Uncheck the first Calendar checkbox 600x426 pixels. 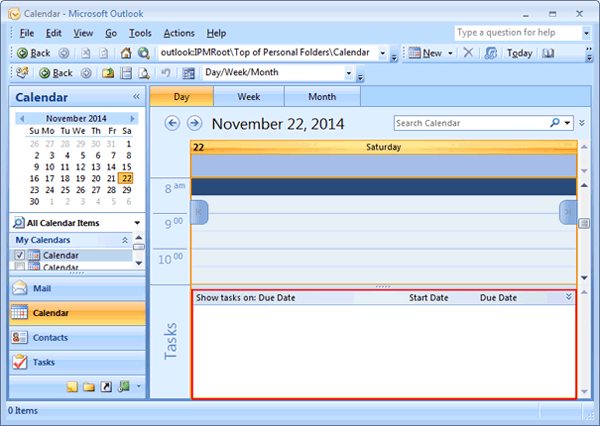[x=20, y=255]
